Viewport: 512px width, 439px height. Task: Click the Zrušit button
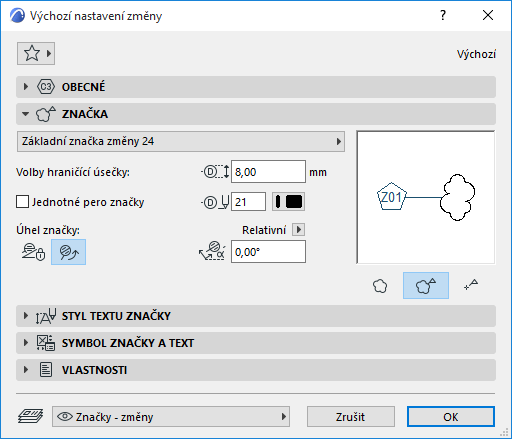(x=351, y=417)
